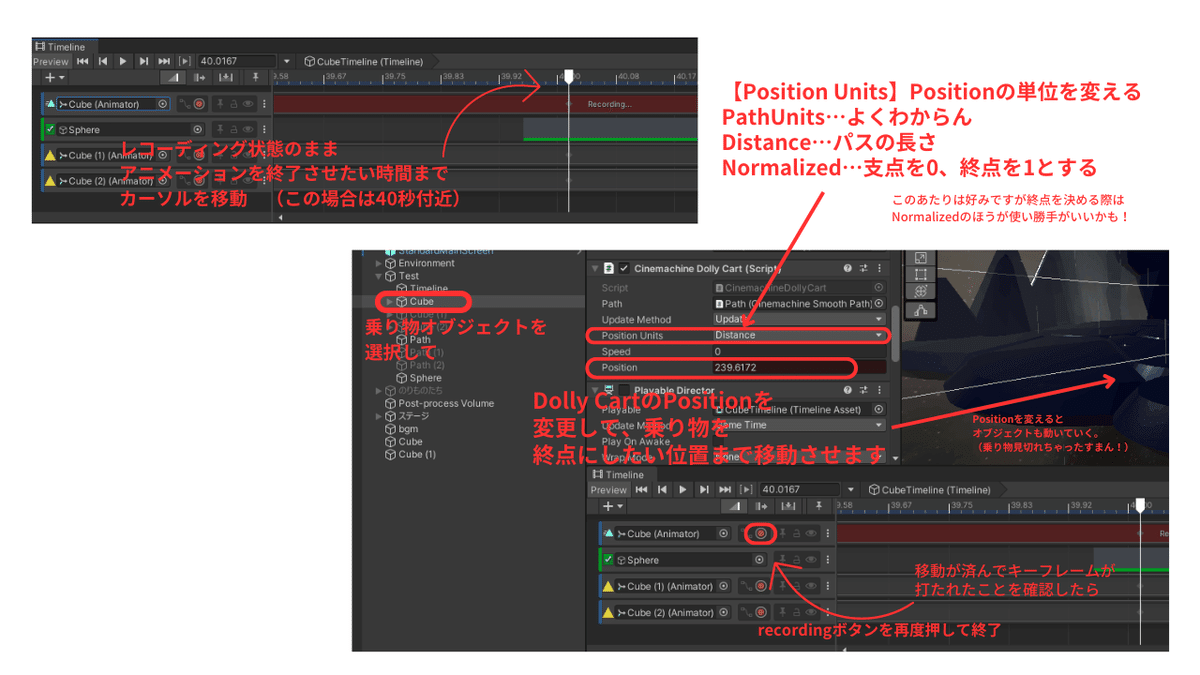
Task: Open the Path field object picker
Action: pyautogui.click(x=879, y=303)
